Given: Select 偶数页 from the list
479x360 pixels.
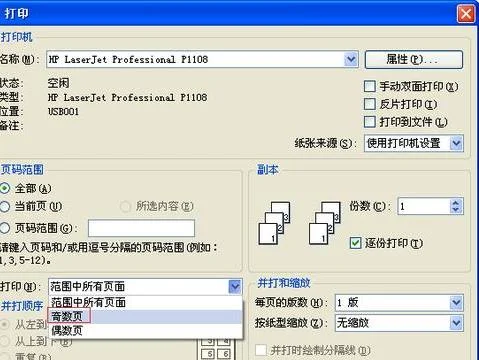Looking at the screenshot, I should point(146,331).
